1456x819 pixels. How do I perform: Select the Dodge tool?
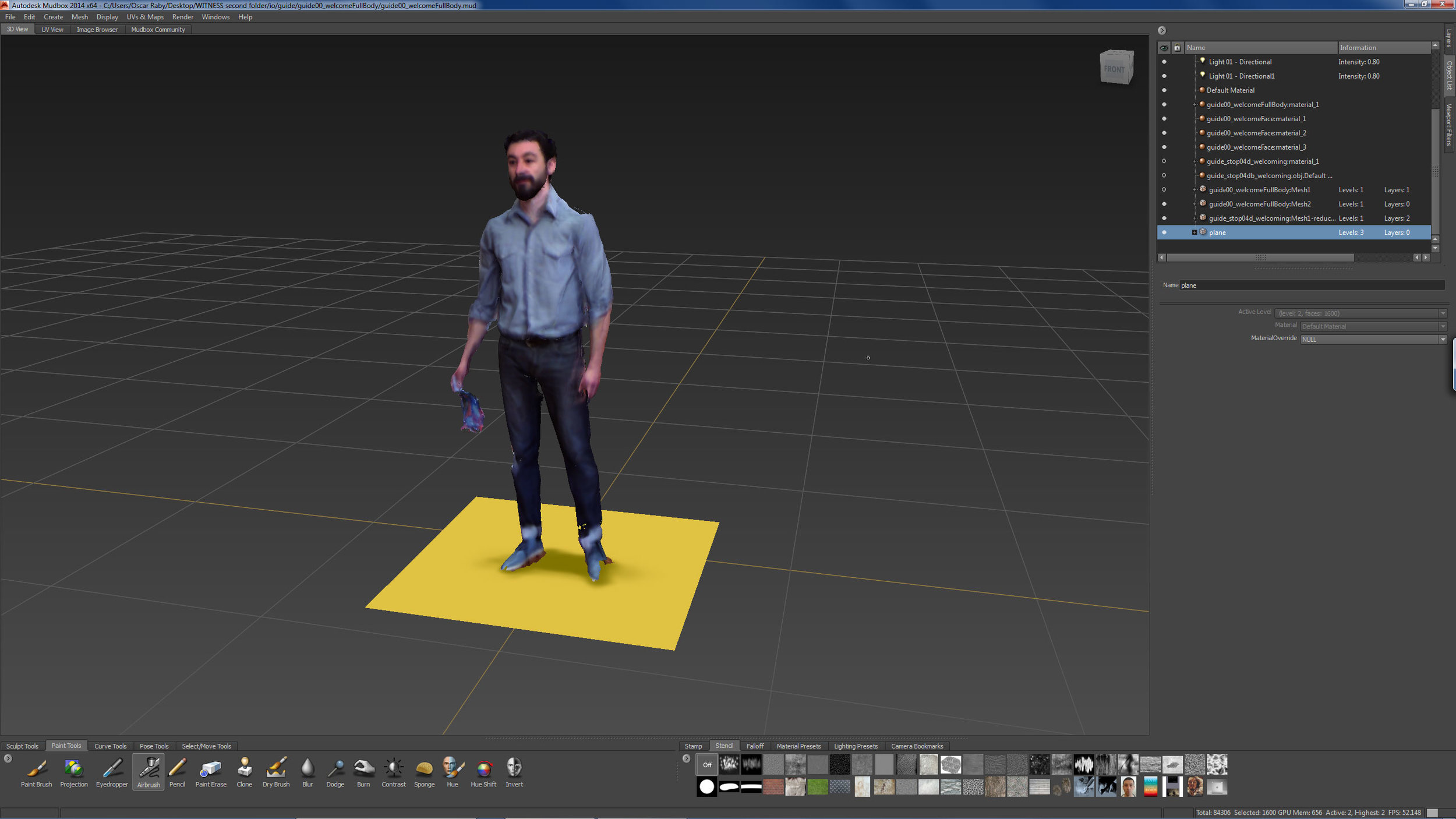[335, 772]
